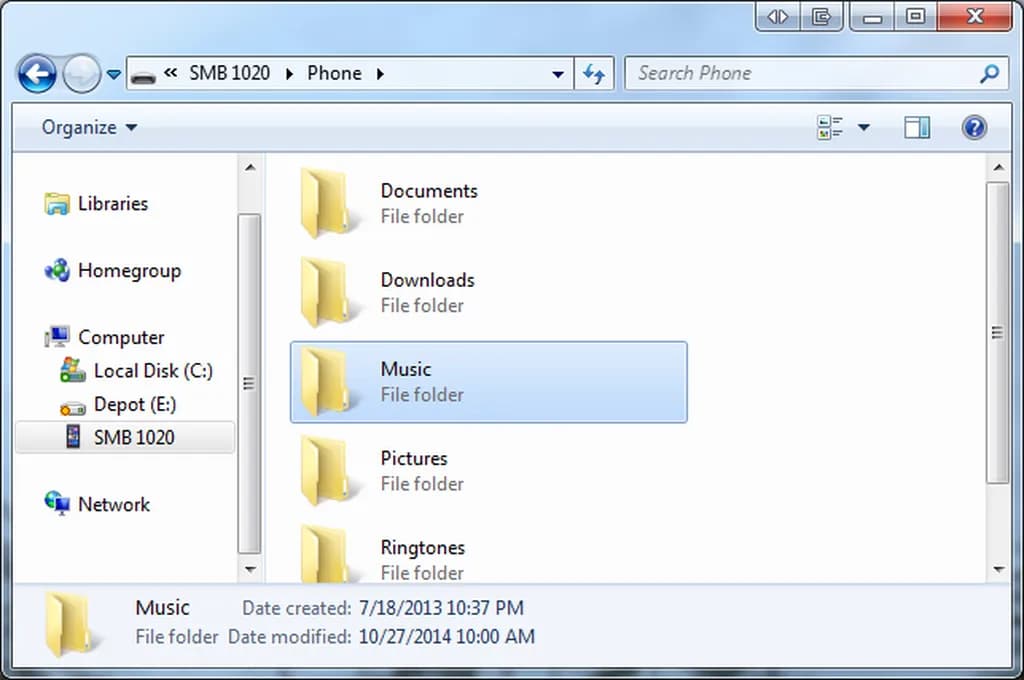This screenshot has height=680, width=1024.
Task: Select Network in the navigation pane
Action: (113, 504)
